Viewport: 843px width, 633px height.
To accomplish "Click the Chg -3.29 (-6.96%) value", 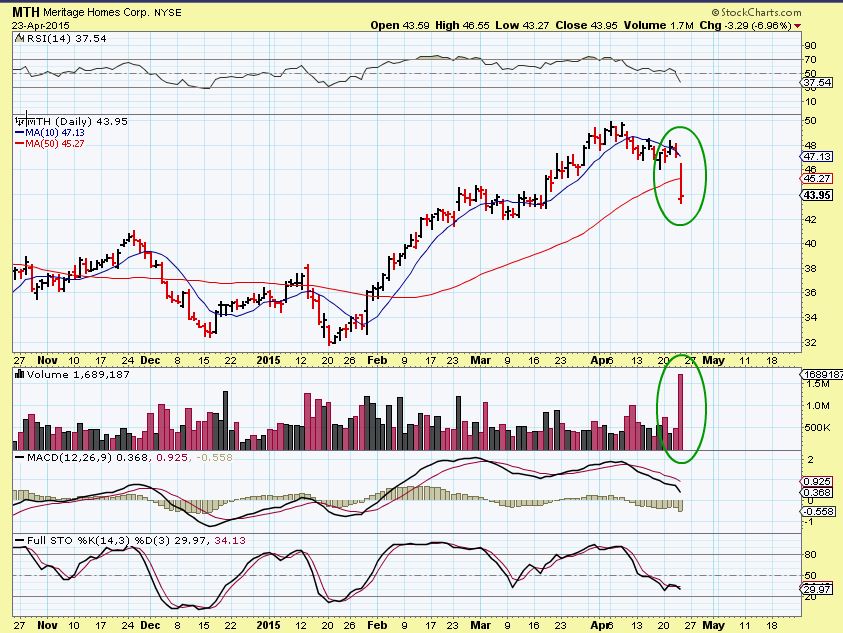I will [x=745, y=25].
